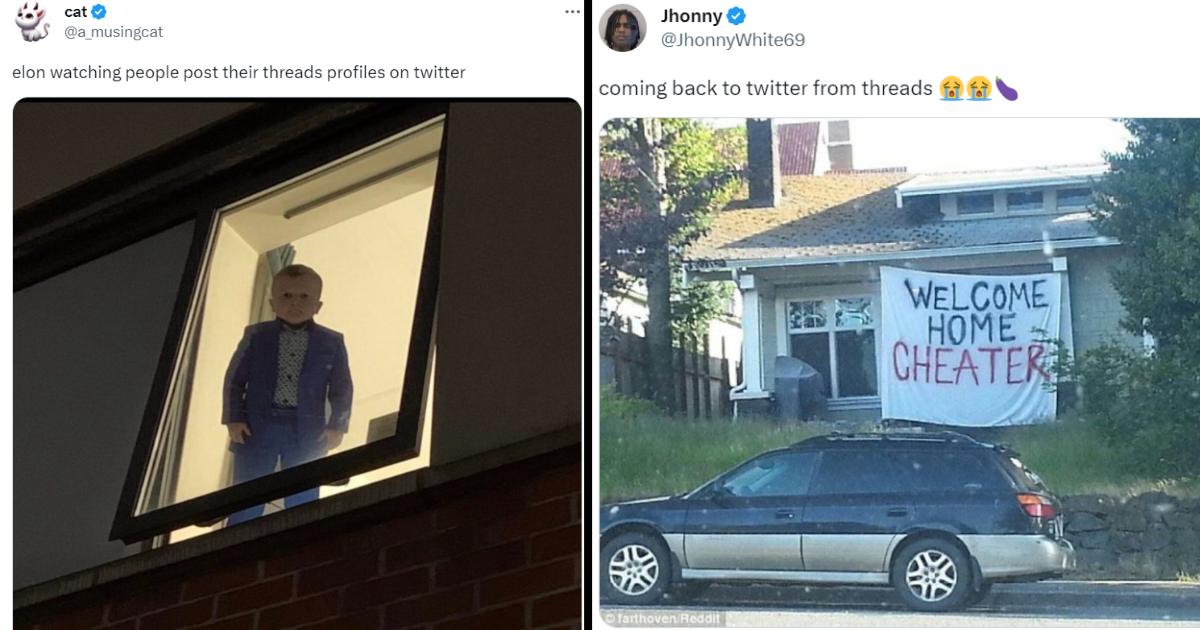The height and width of the screenshot is (630, 1200).
Task: Click the first crying emoji in Jhonny's tweet
Action: [951, 89]
